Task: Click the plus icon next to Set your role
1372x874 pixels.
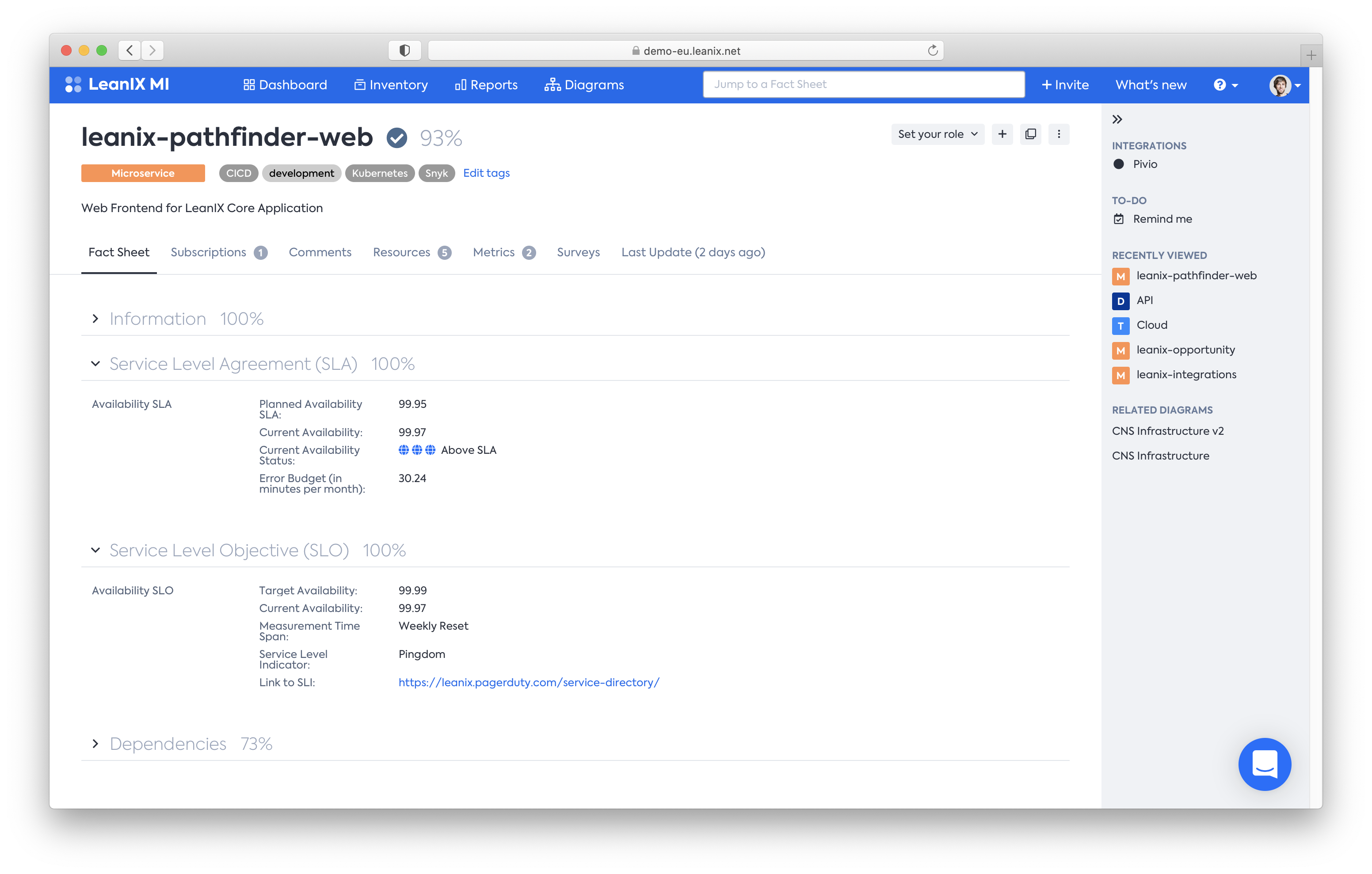Action: click(1002, 134)
